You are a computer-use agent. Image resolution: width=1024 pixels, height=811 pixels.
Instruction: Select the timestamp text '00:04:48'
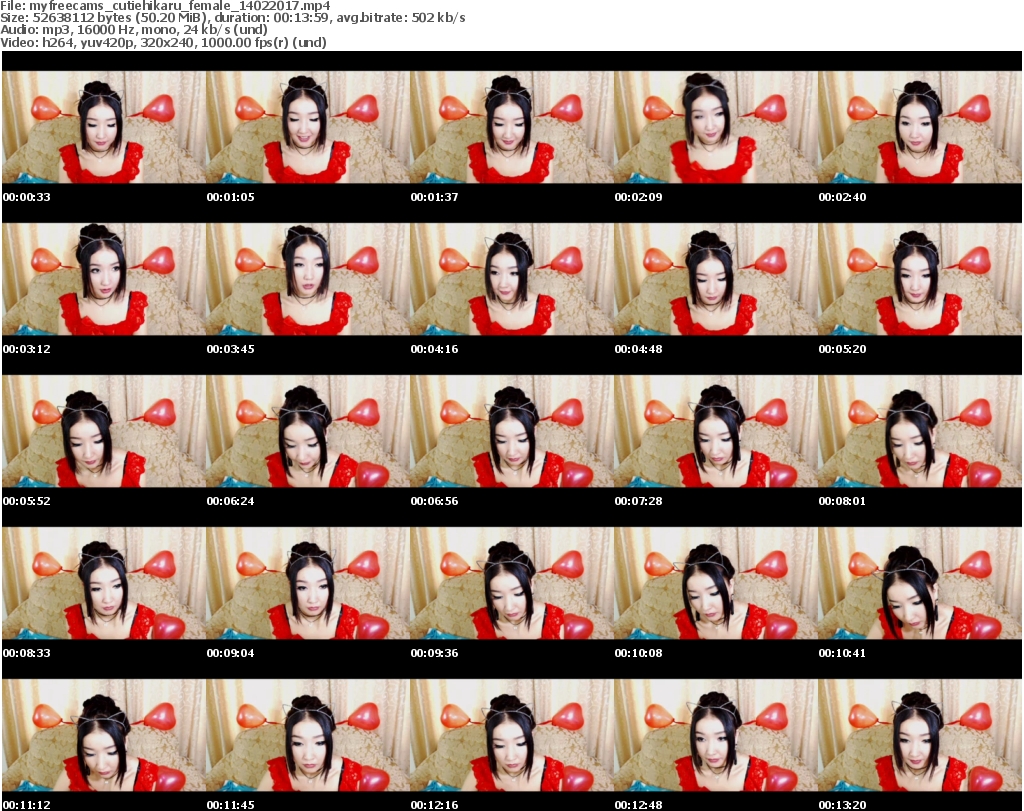click(638, 349)
